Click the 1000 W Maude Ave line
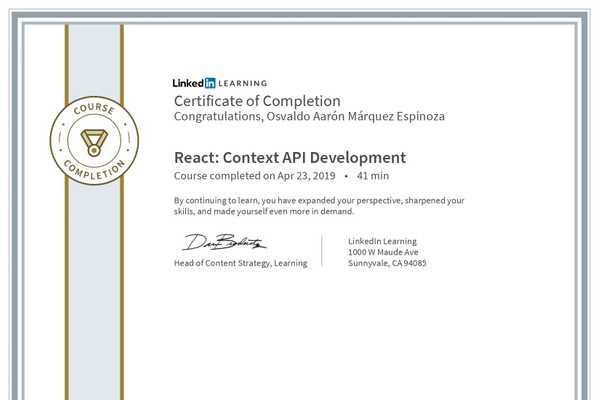Screen dimensions: 600x400 coord(383,252)
